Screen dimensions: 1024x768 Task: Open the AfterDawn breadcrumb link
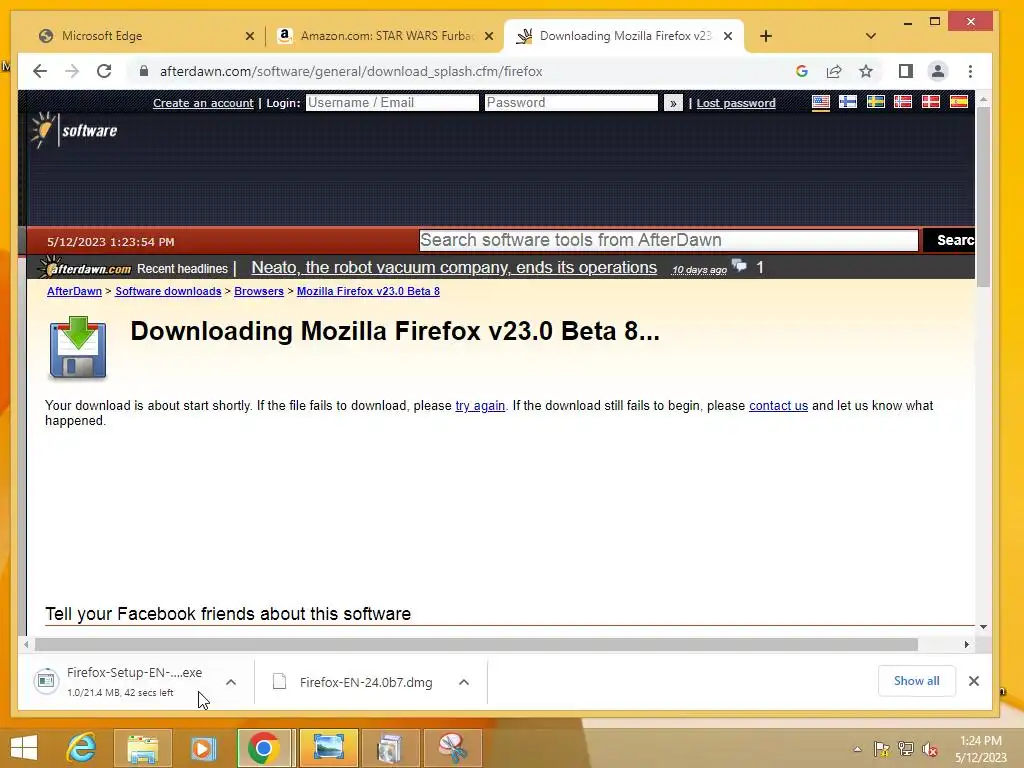tap(74, 291)
